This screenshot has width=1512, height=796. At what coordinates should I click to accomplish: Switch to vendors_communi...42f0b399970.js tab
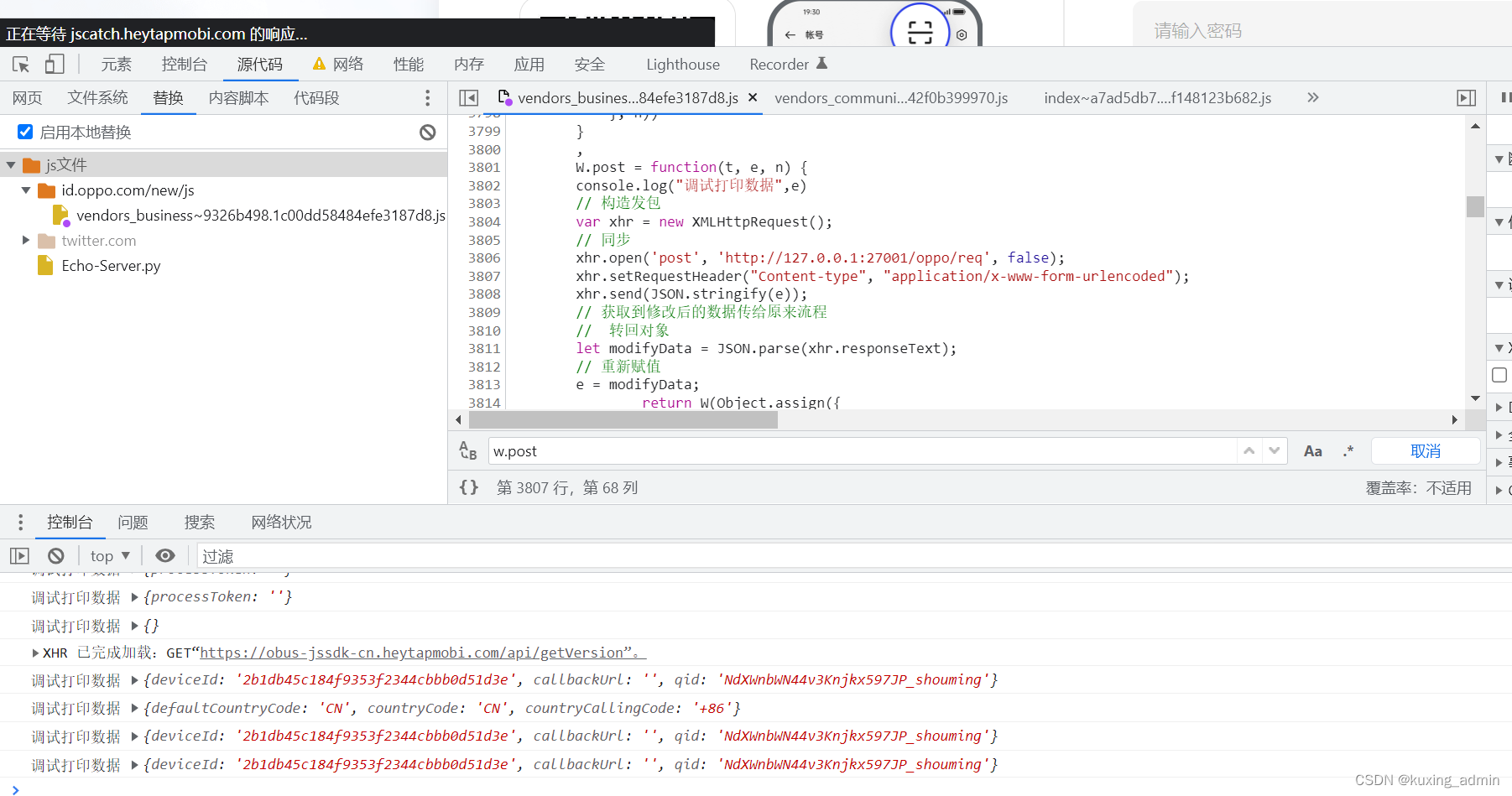click(x=891, y=98)
